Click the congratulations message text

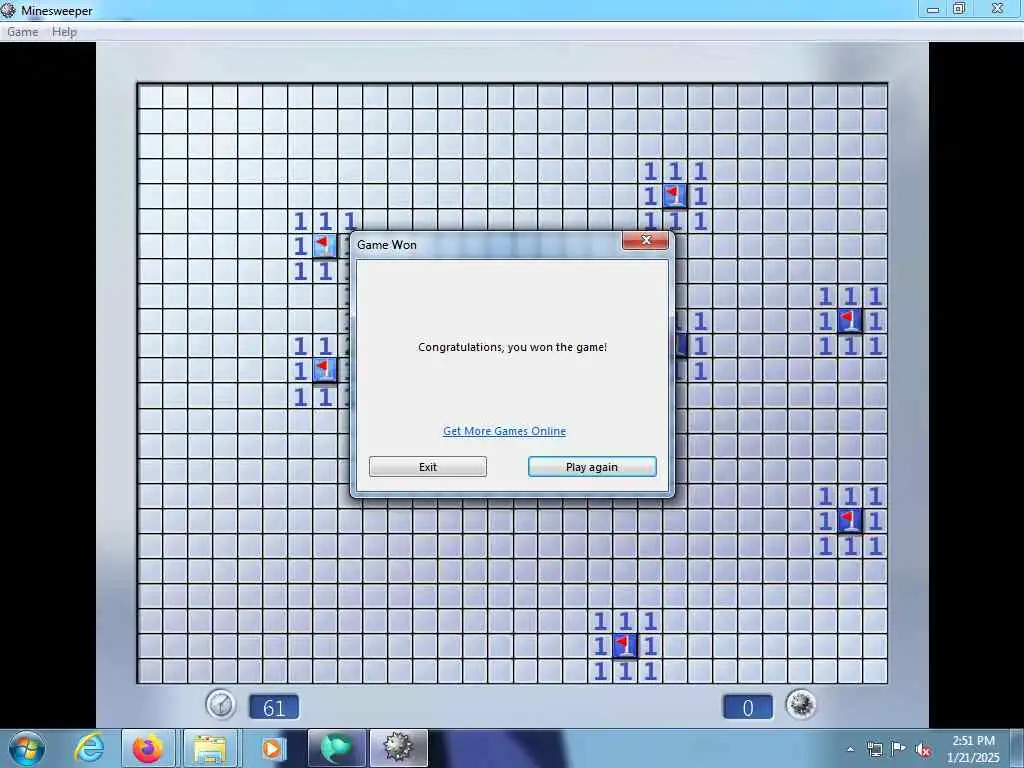[x=513, y=347]
